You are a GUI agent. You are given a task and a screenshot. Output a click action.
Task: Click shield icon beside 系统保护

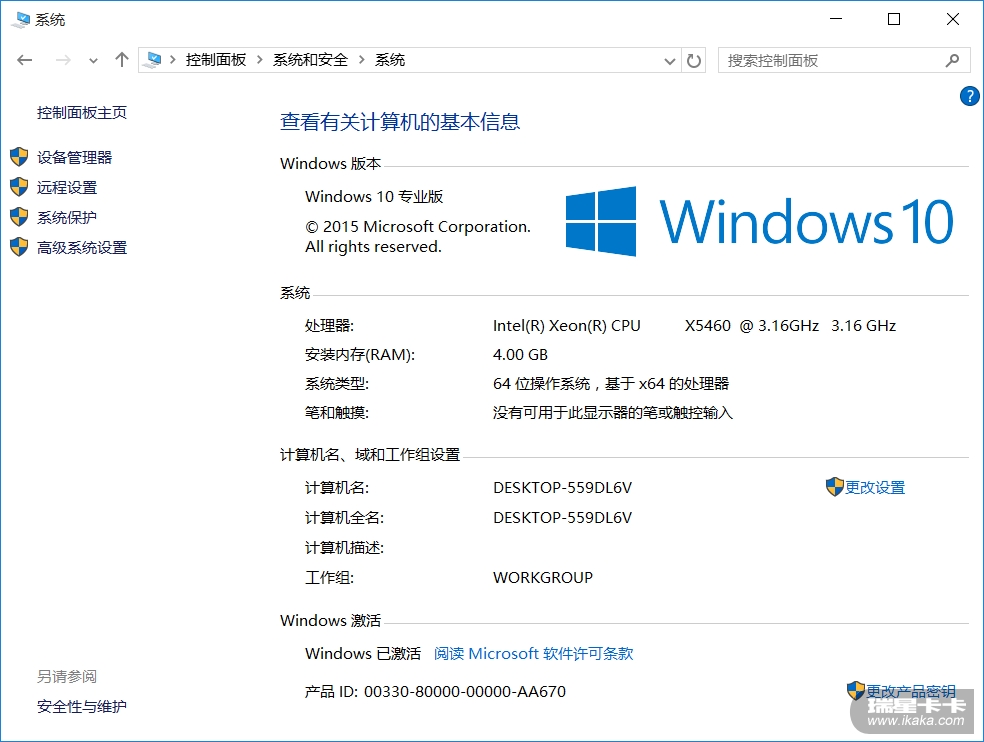(19, 217)
